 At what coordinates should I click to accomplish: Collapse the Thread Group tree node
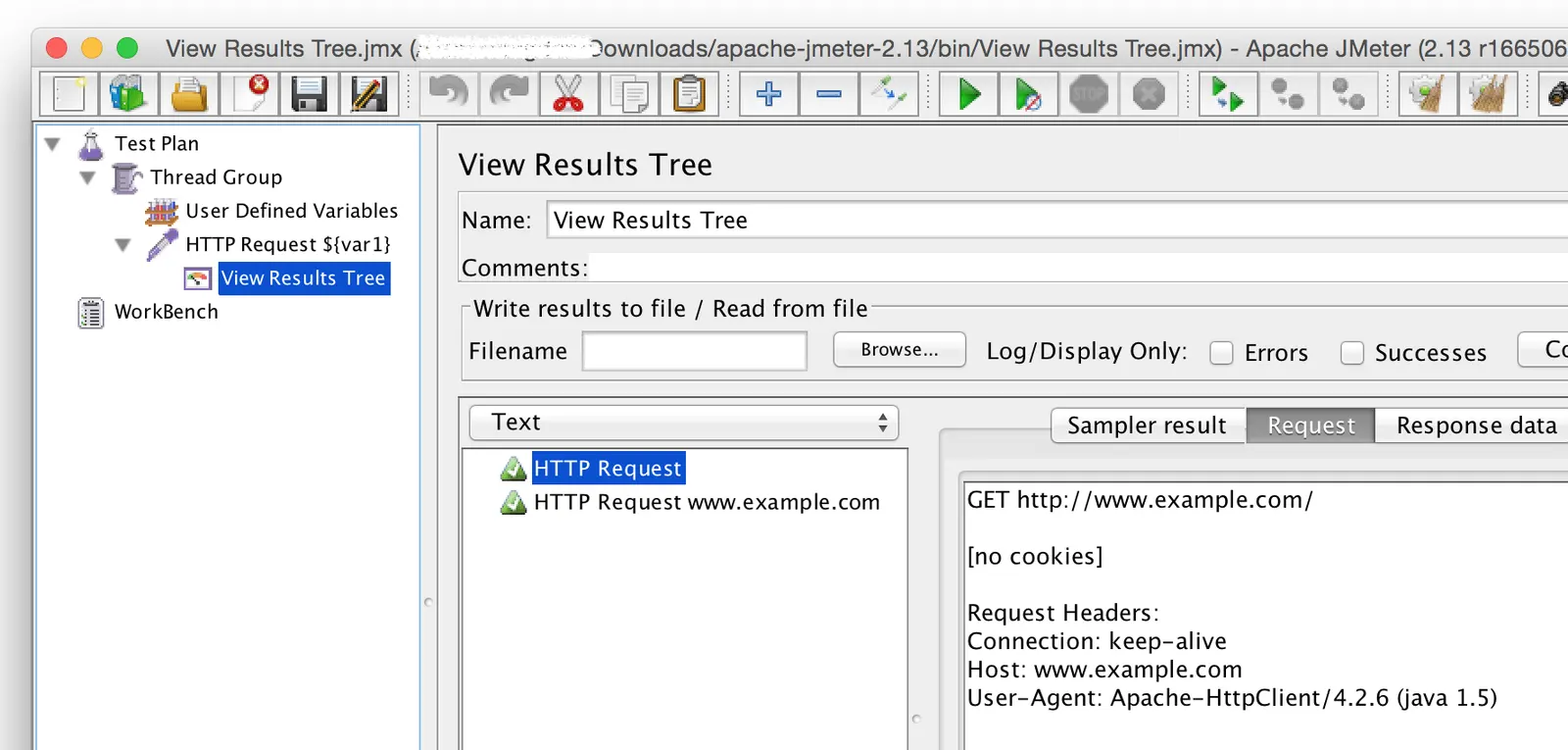coord(88,177)
